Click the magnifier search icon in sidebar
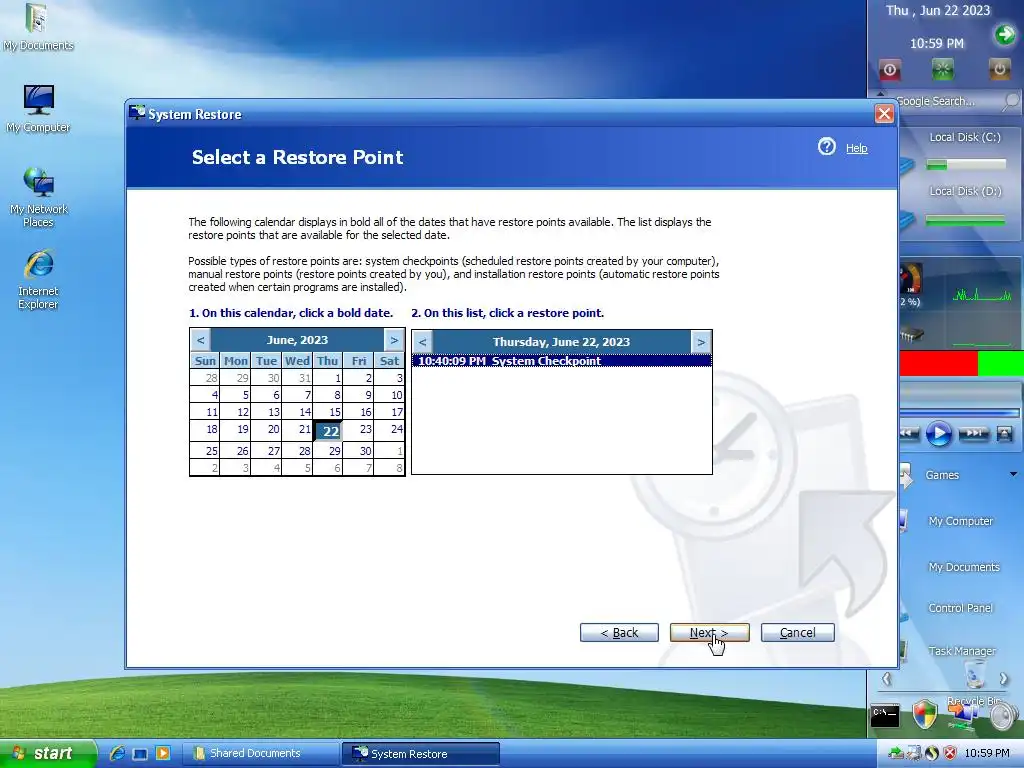Screen dimensions: 1024x768 click(x=1010, y=101)
